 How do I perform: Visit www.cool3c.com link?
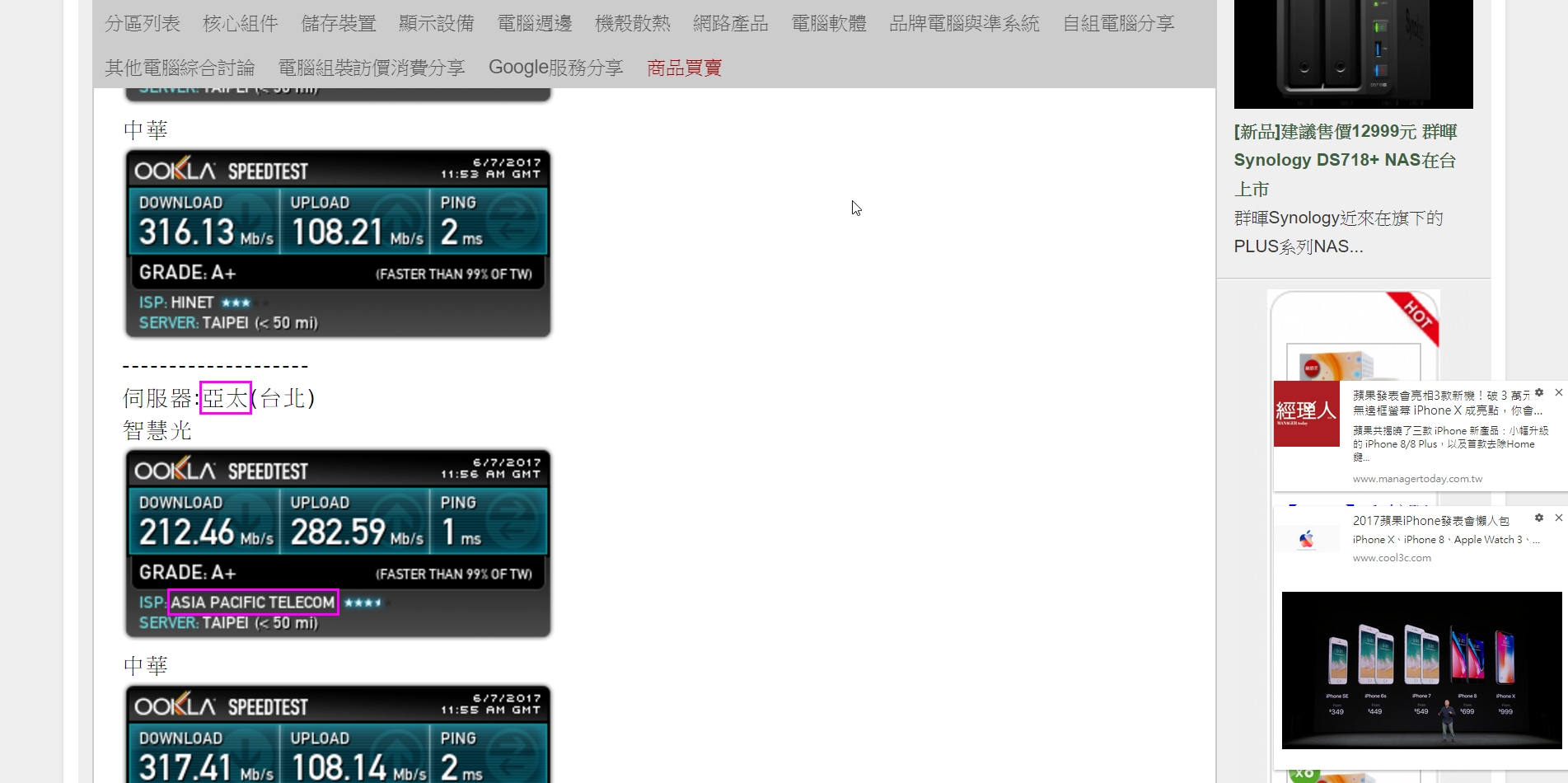point(1392,558)
